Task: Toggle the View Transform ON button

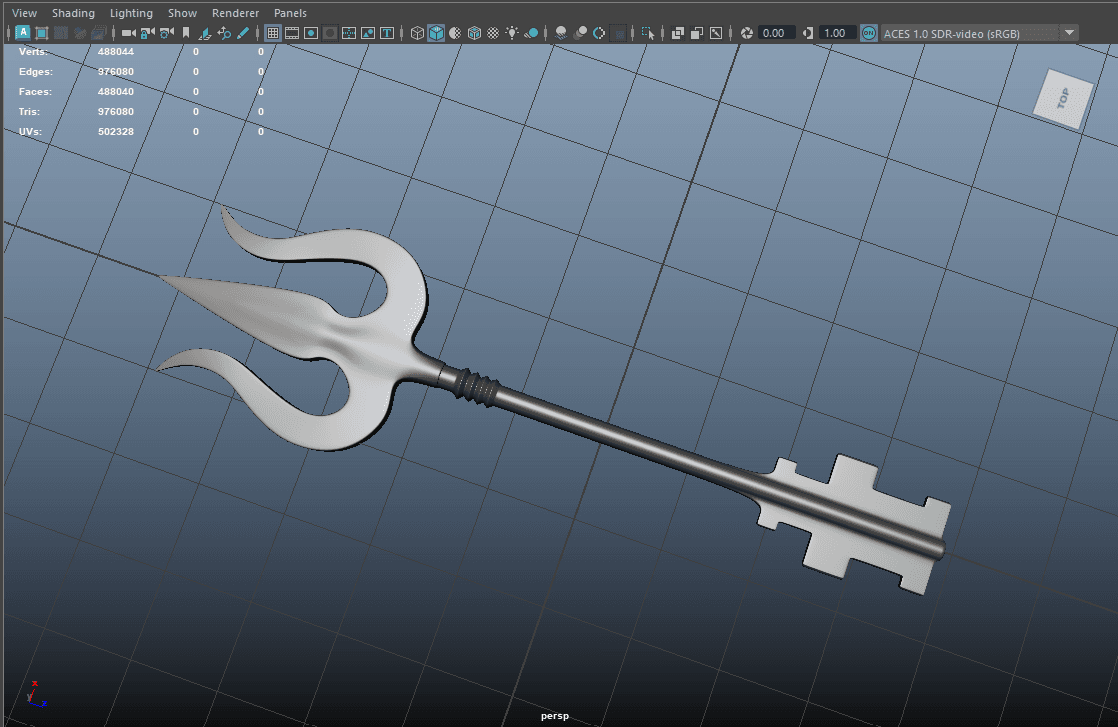Action: tap(868, 33)
